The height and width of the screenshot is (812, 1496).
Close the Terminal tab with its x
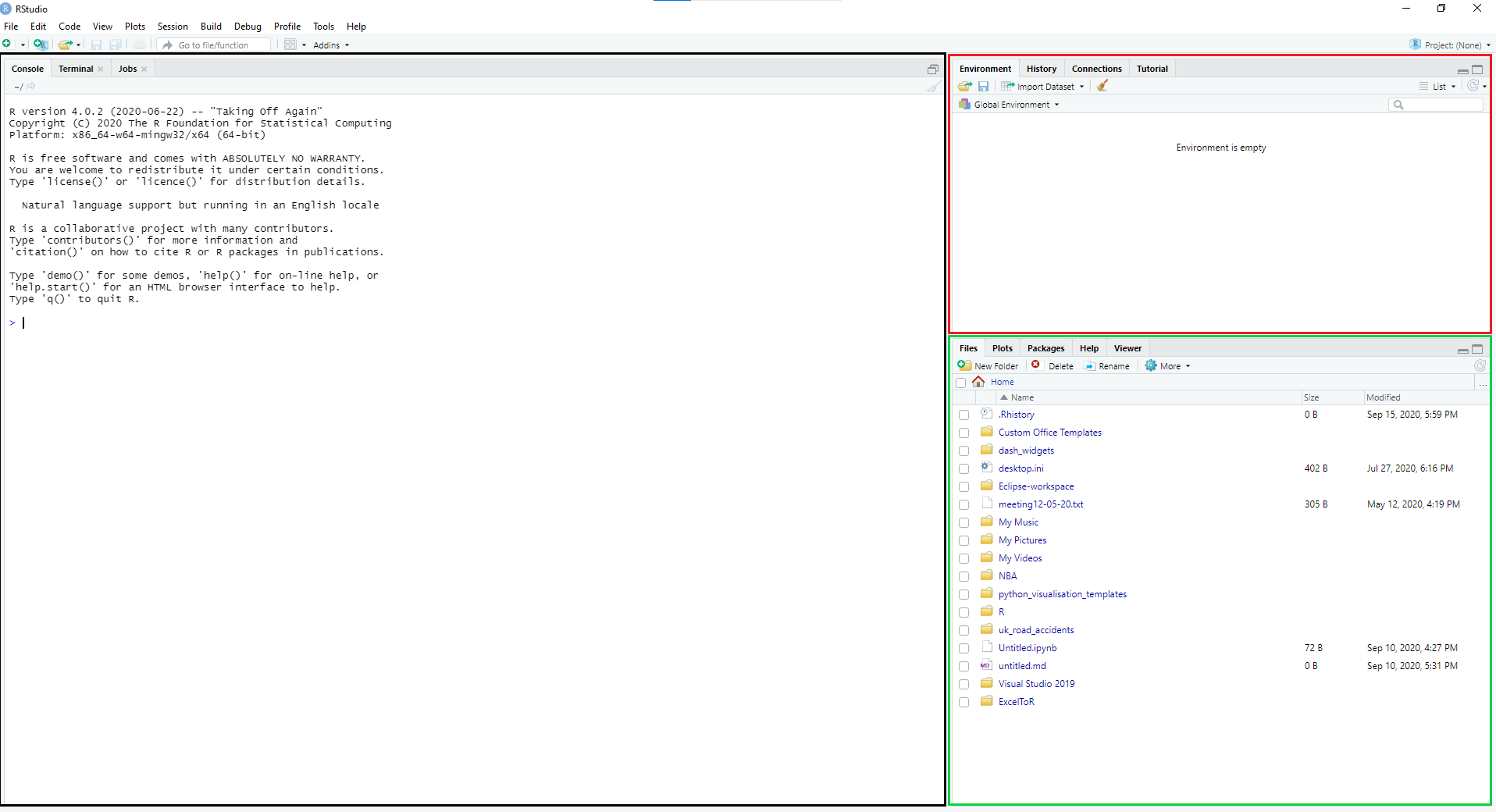pyautogui.click(x=101, y=69)
